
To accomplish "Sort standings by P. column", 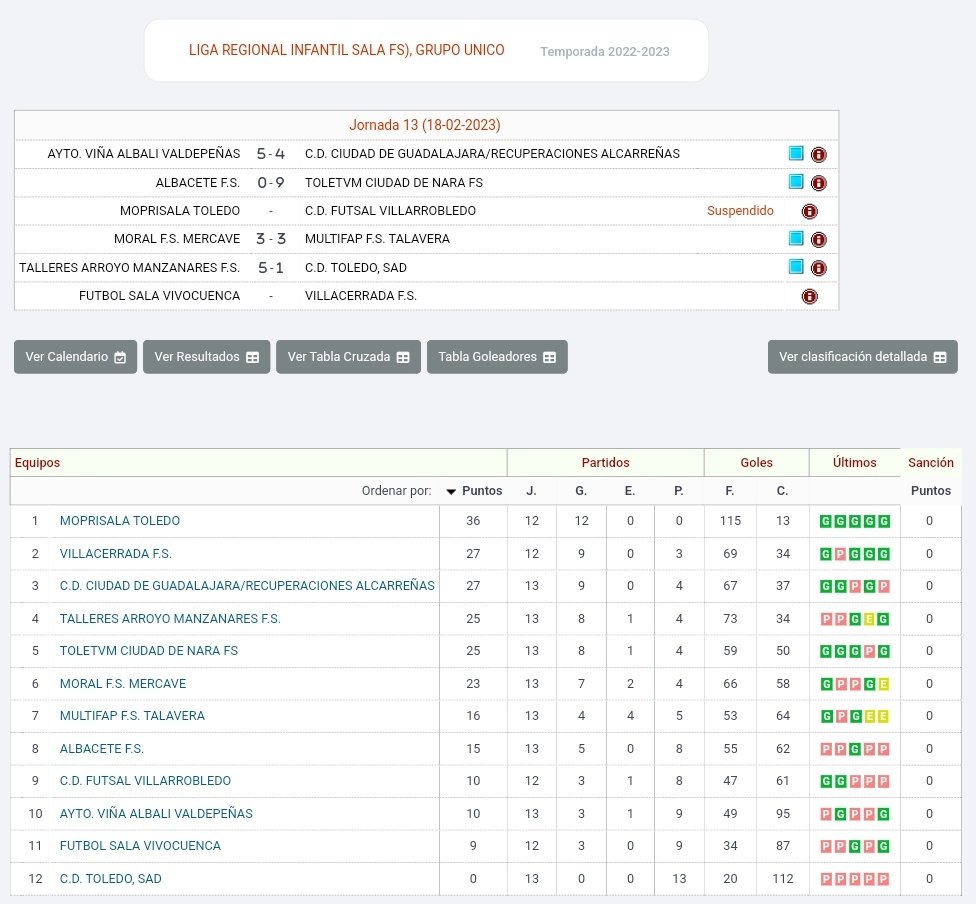I will click(x=678, y=491).
